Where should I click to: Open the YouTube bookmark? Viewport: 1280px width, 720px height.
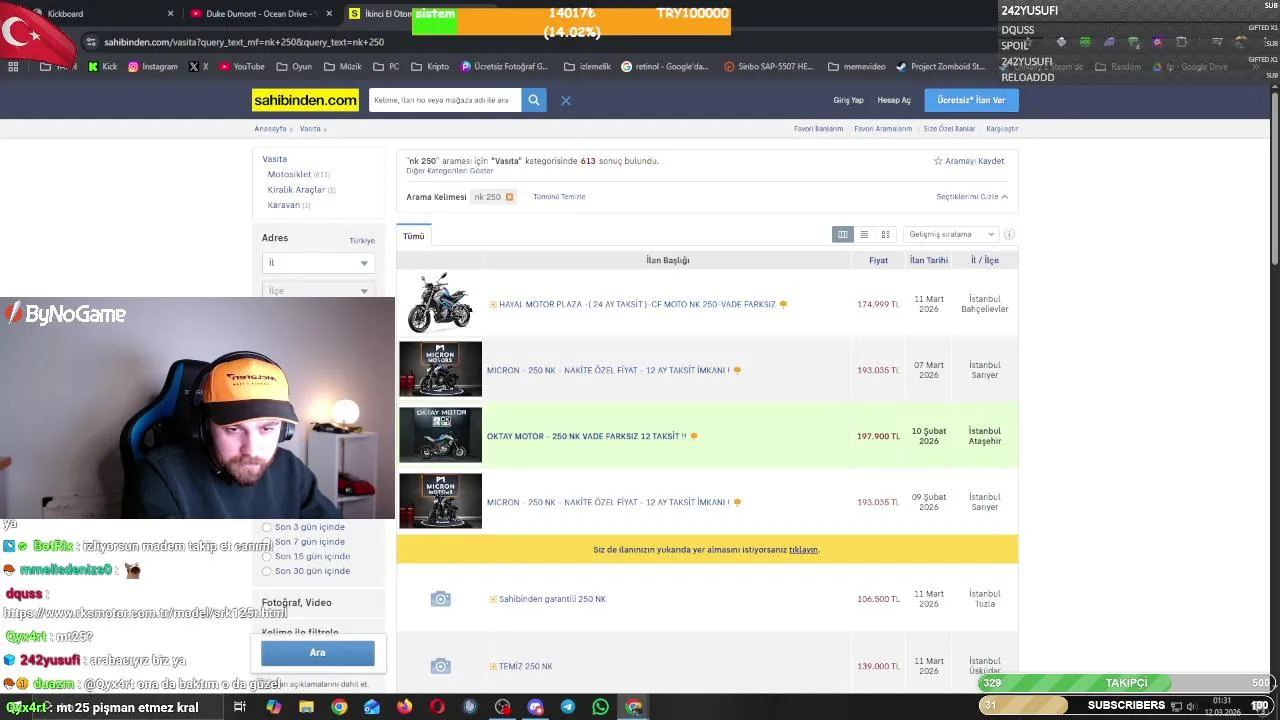[242, 67]
